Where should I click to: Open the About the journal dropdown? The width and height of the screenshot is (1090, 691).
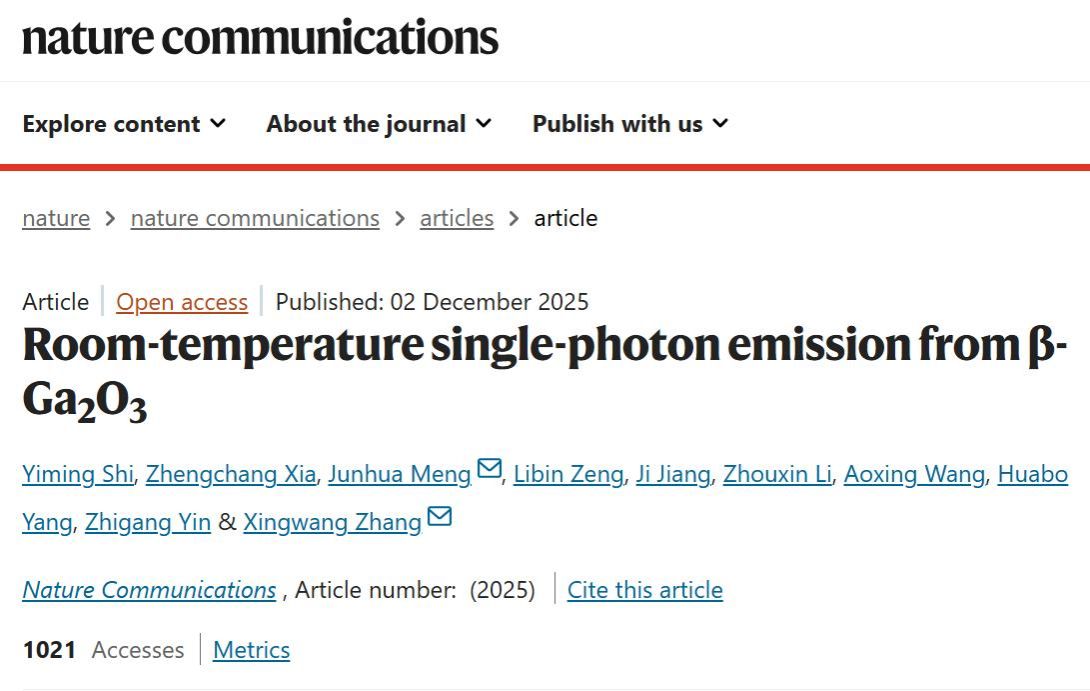click(378, 124)
